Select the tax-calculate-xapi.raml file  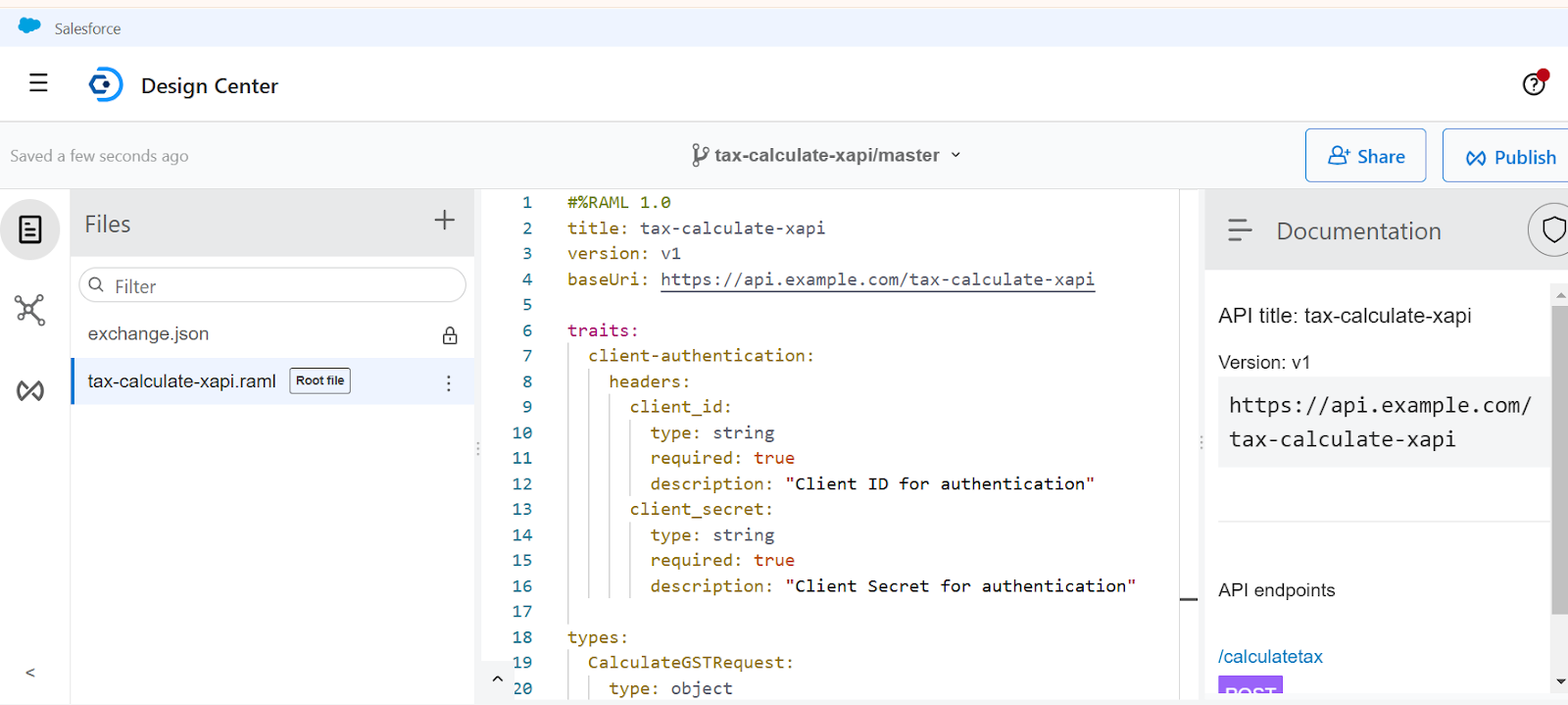(x=272, y=381)
